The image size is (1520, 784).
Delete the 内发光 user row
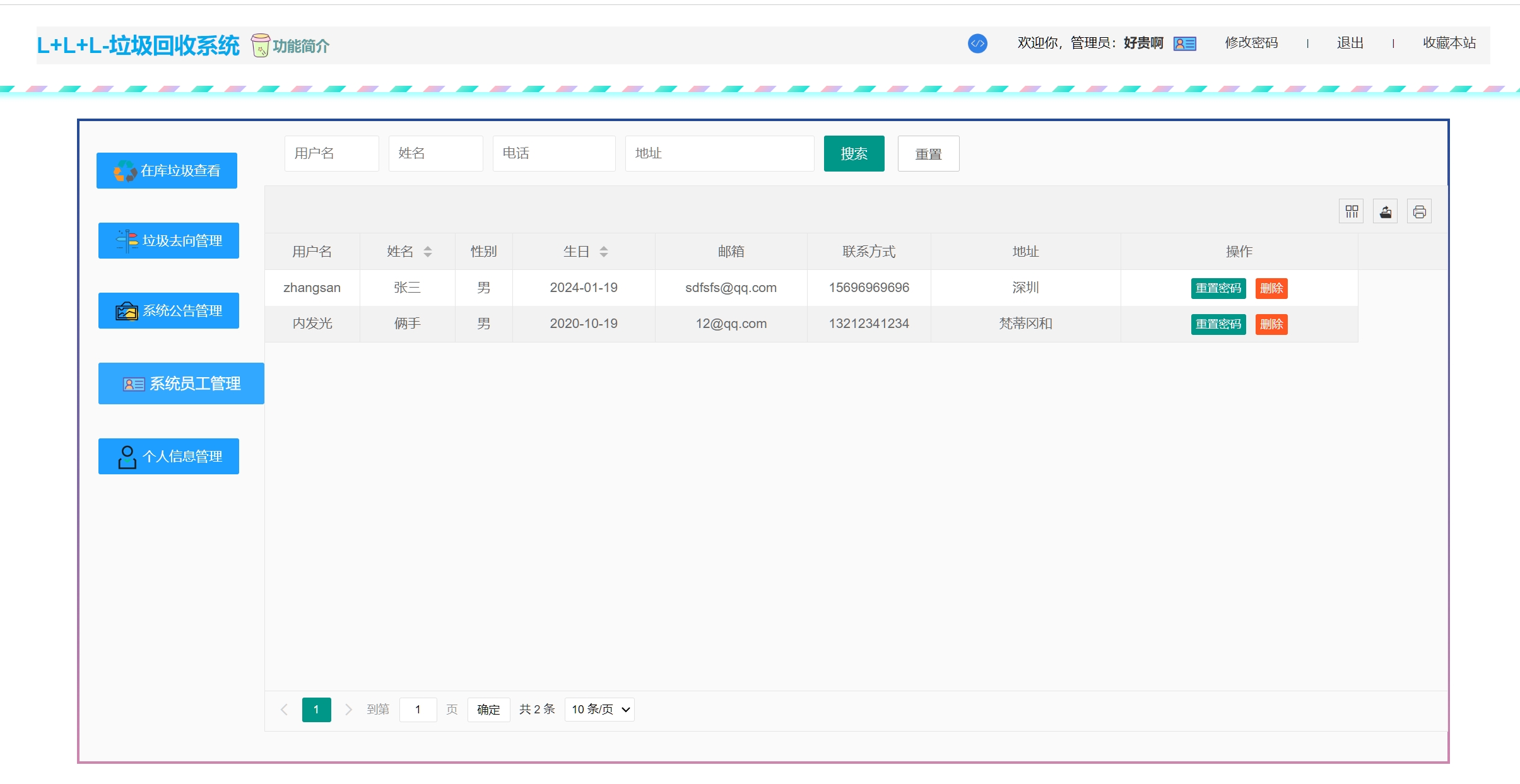click(x=1271, y=324)
